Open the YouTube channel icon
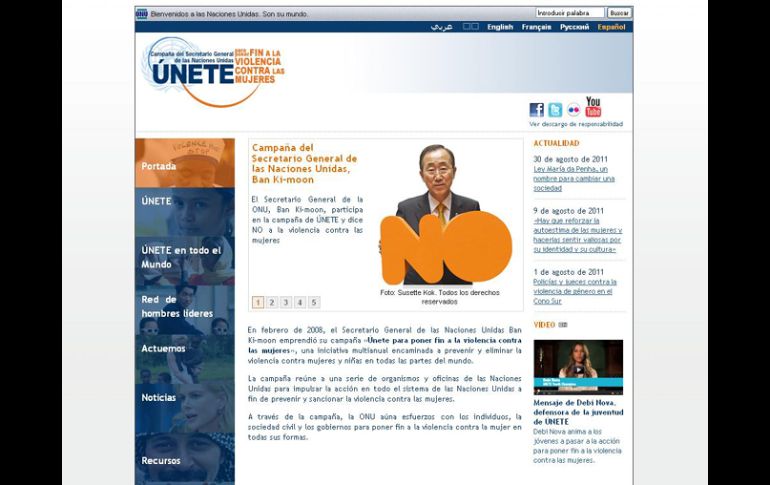The width and height of the screenshot is (770, 485). [593, 106]
